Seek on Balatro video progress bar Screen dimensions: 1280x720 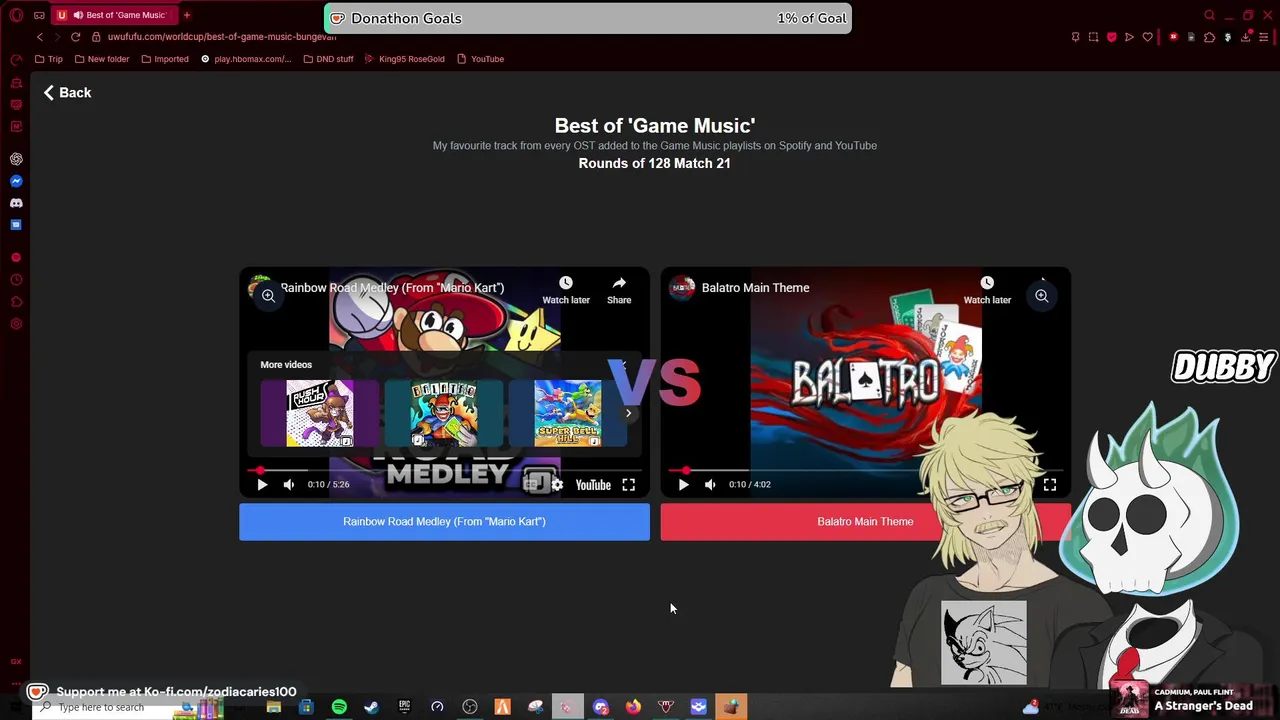point(865,470)
